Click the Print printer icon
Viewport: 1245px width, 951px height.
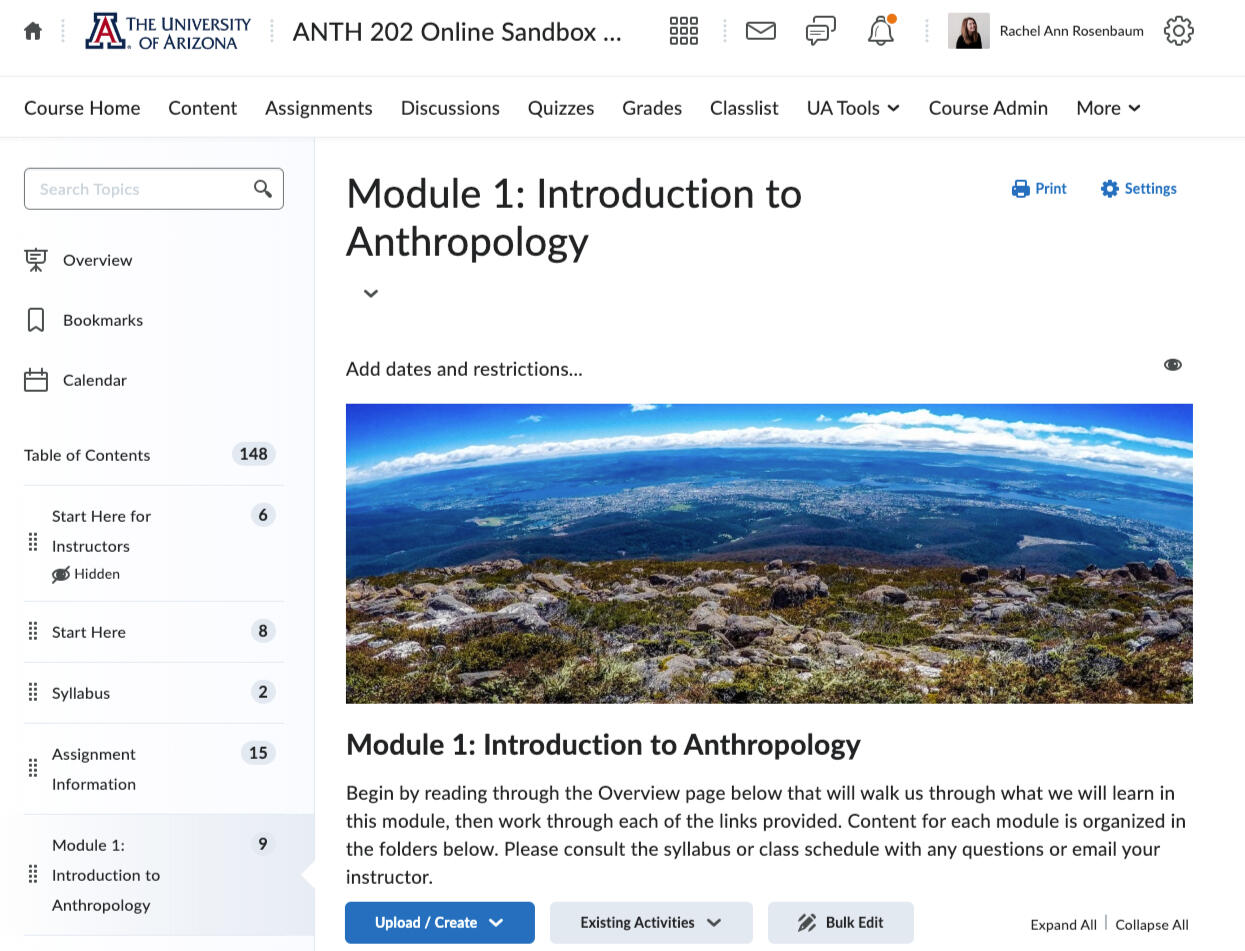point(1039,189)
